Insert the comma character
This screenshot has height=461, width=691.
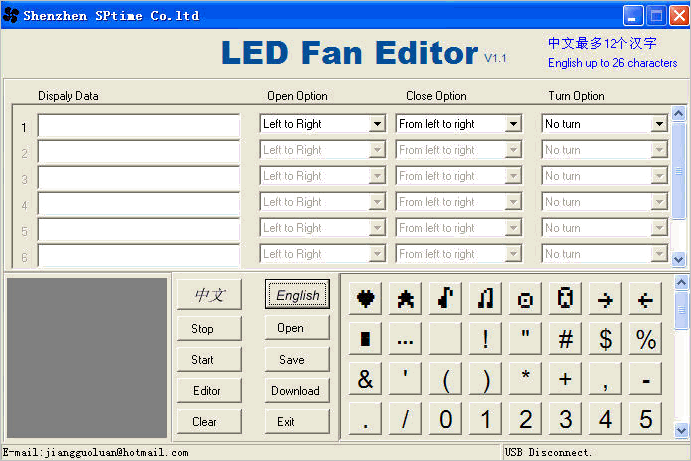pos(606,379)
